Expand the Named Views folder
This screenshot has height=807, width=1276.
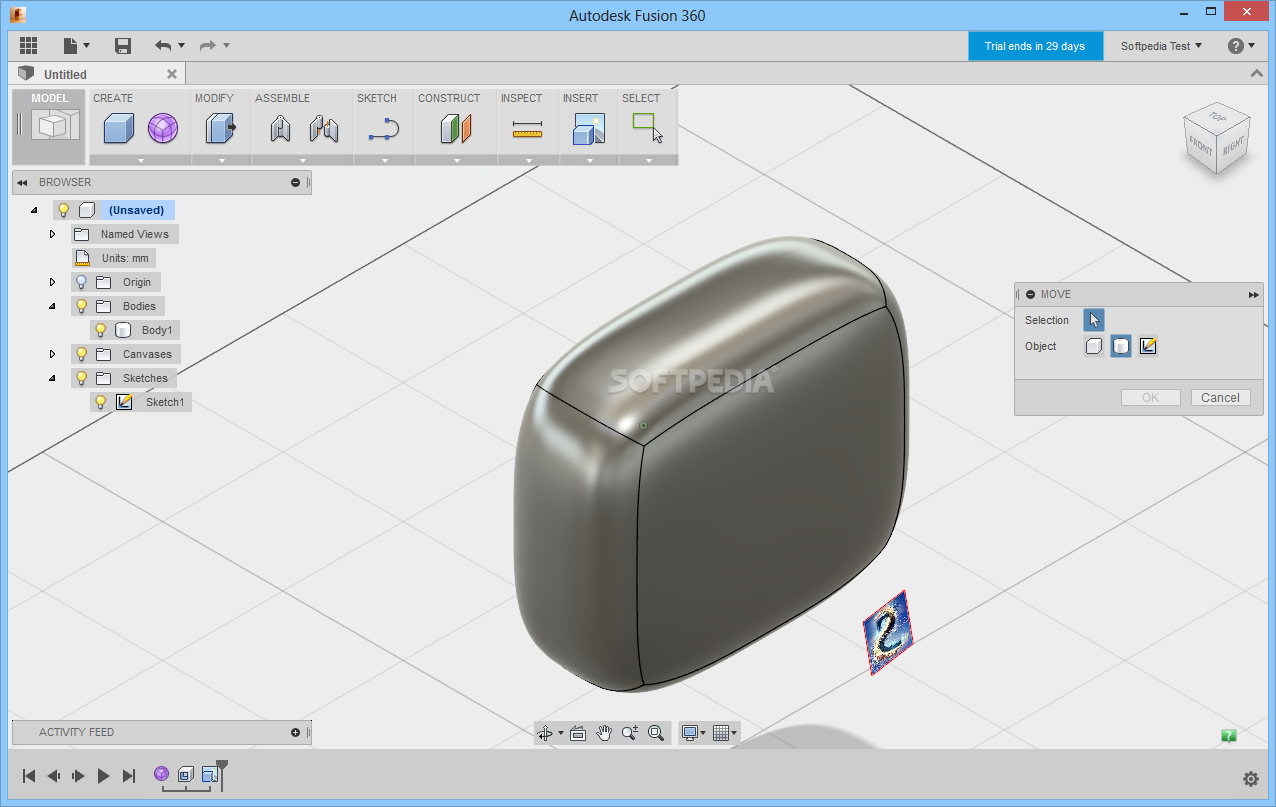tap(53, 234)
